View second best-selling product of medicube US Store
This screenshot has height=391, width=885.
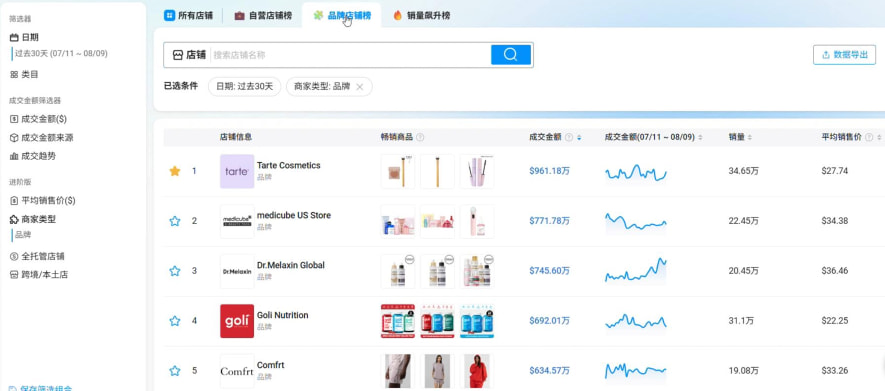(x=437, y=221)
